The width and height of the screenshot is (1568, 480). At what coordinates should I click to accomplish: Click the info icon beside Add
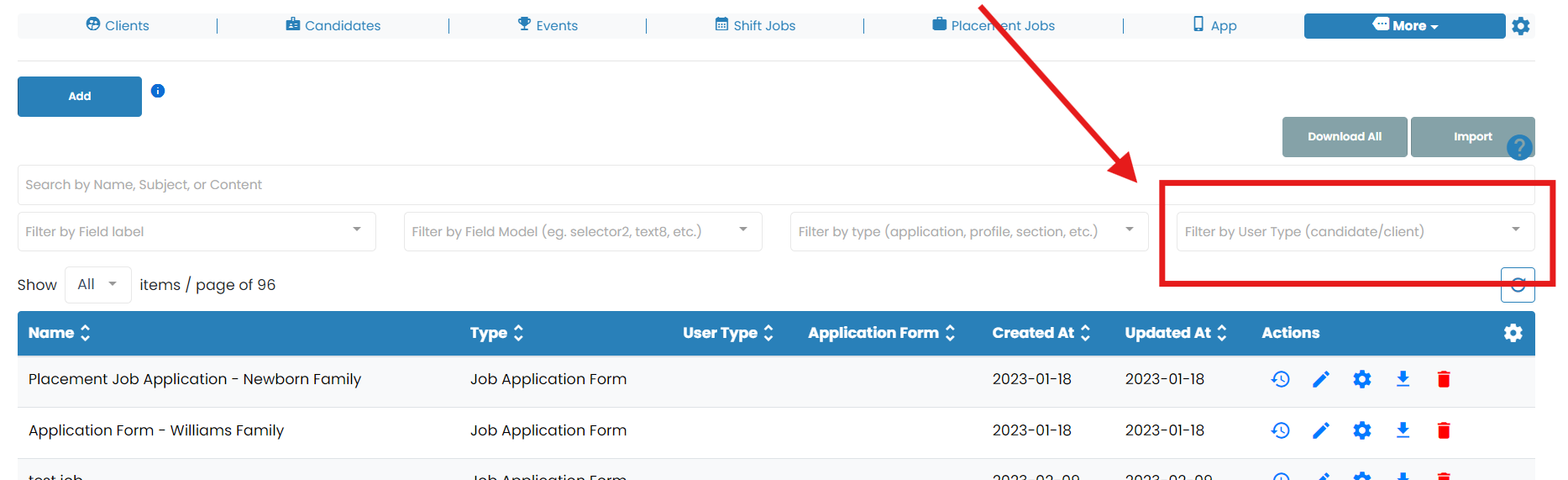pyautogui.click(x=158, y=91)
